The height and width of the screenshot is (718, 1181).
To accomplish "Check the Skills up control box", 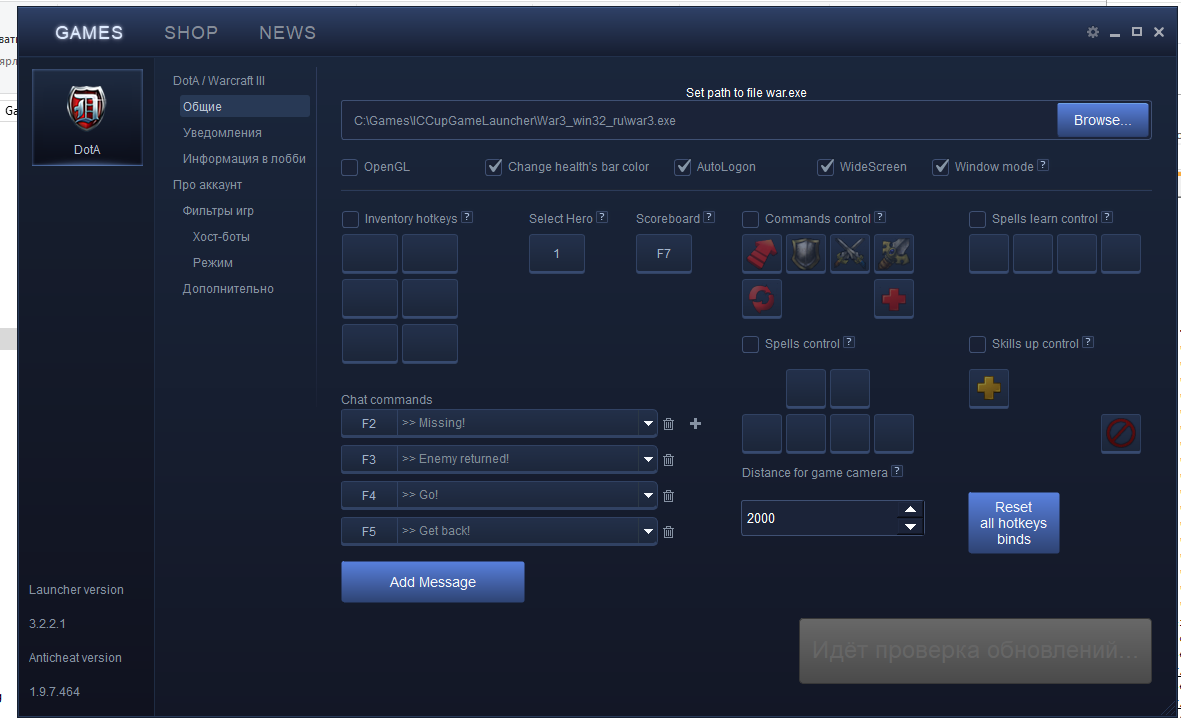I will click(977, 344).
